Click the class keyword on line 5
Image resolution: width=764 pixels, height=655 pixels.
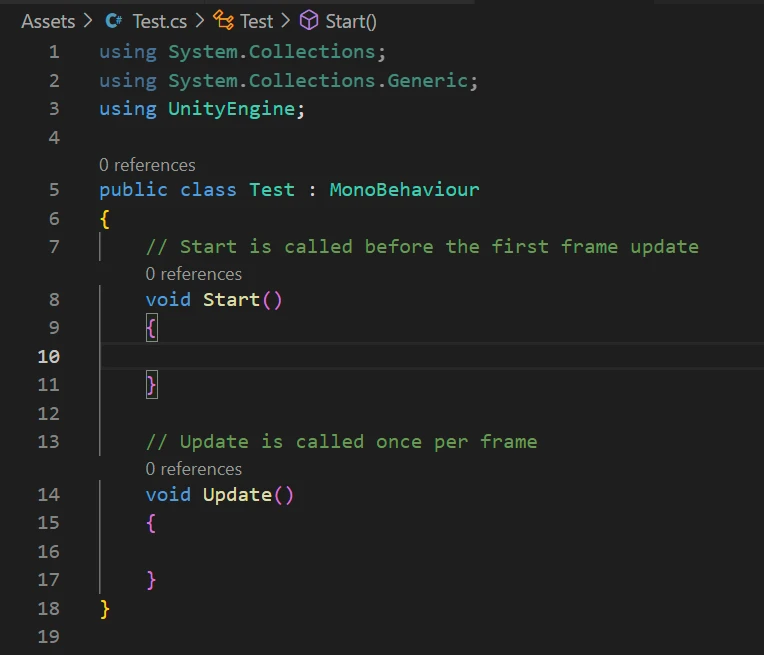click(209, 190)
